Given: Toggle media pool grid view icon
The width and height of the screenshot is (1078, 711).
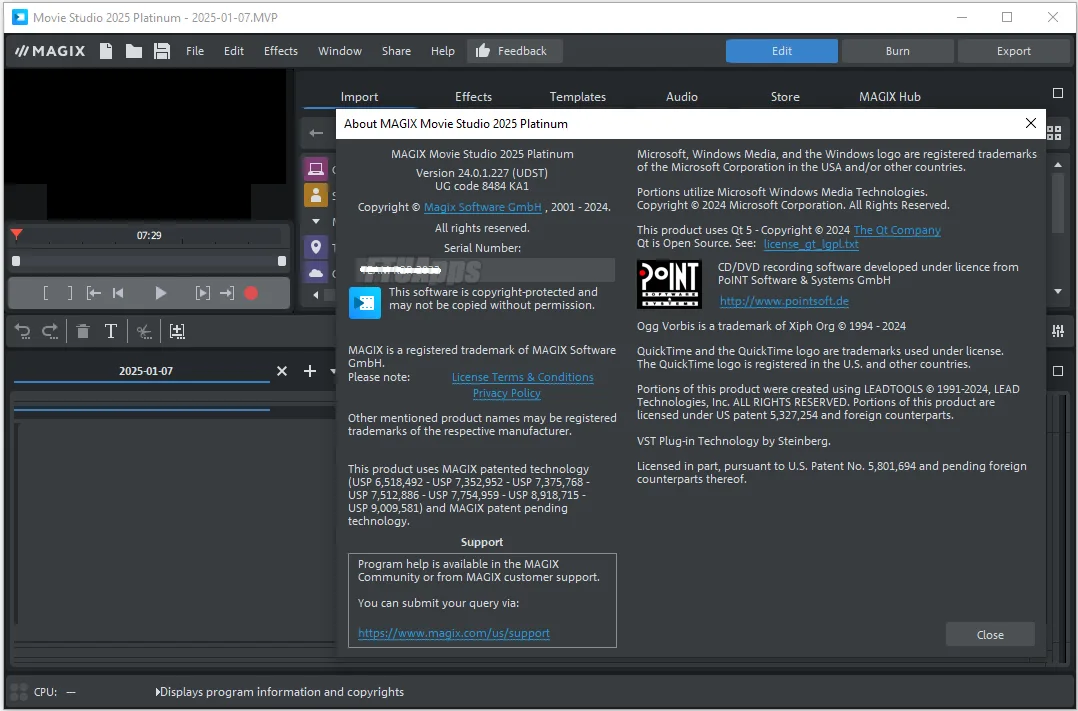Looking at the screenshot, I should pos(1054,133).
